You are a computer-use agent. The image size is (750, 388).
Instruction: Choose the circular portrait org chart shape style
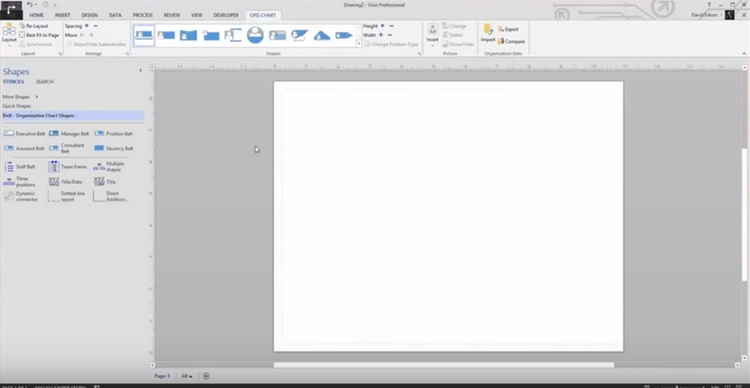tap(255, 35)
